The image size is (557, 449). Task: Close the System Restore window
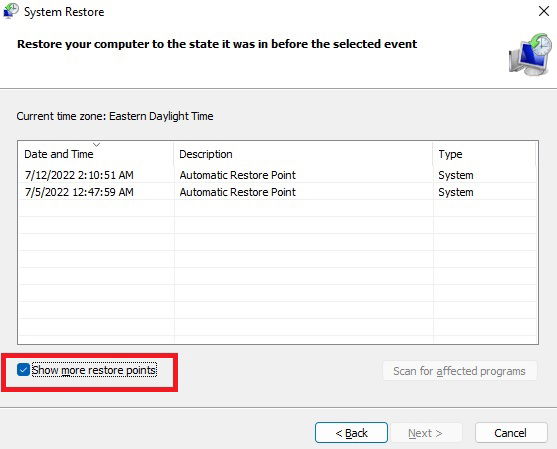coord(544,11)
